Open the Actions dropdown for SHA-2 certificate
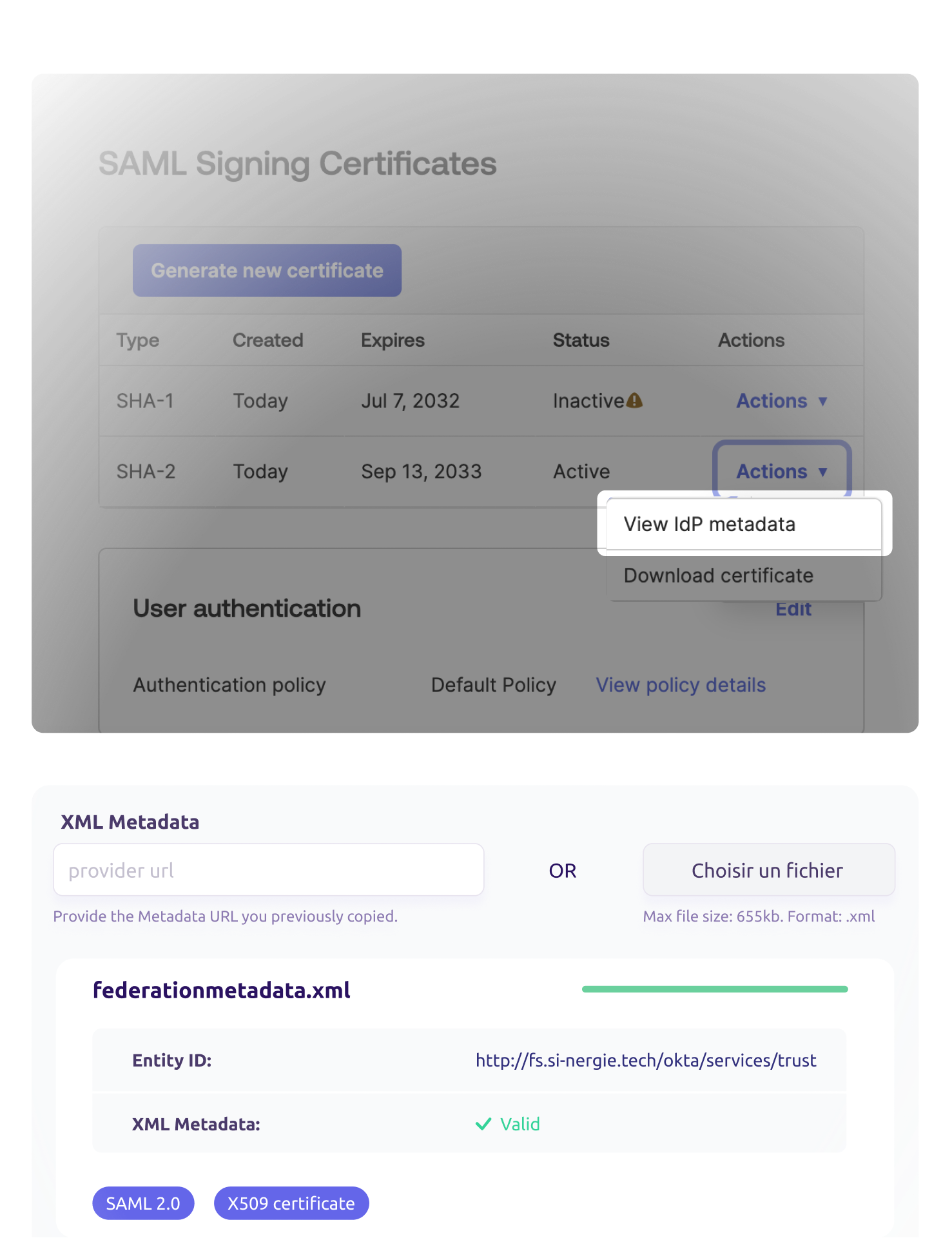Screen dimensions: 952x1238 [x=781, y=471]
